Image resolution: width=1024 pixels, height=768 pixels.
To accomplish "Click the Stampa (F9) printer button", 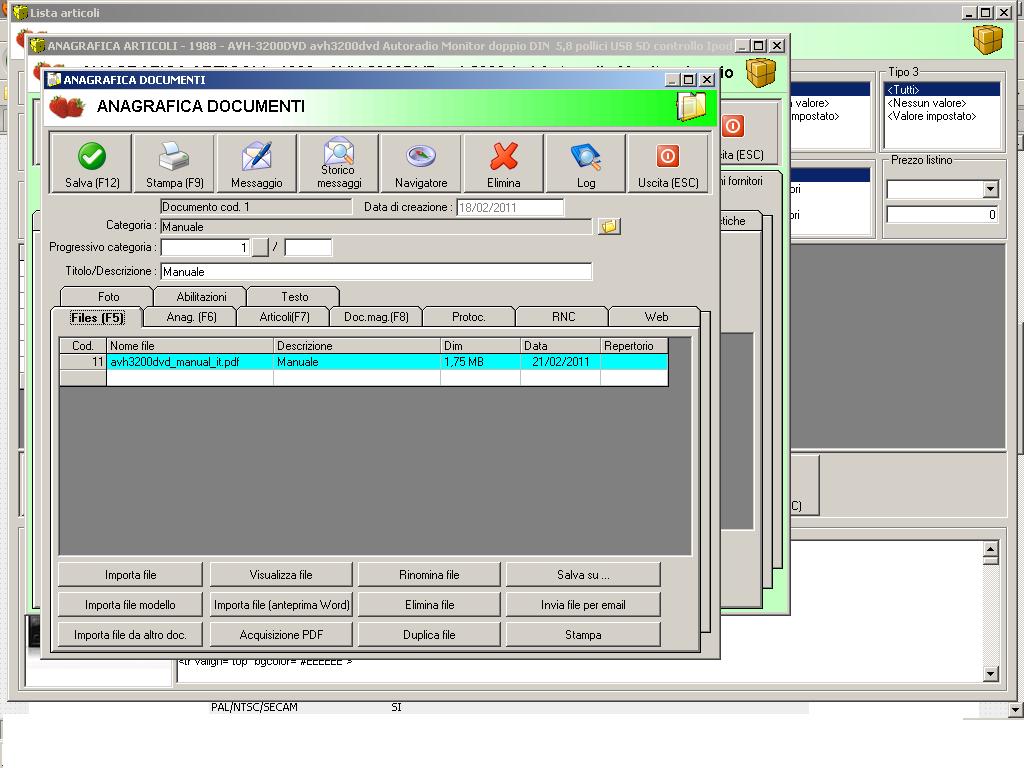I will [x=174, y=163].
